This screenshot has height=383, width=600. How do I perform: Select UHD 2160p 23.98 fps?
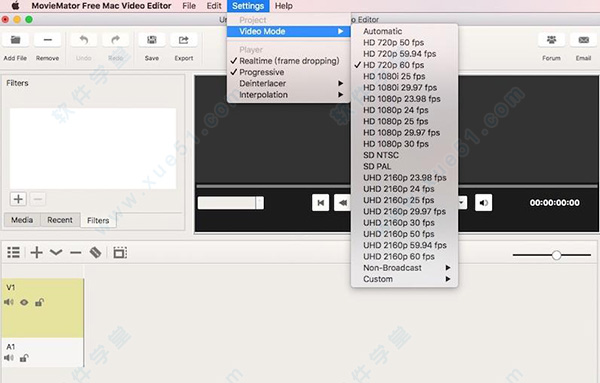click(404, 178)
